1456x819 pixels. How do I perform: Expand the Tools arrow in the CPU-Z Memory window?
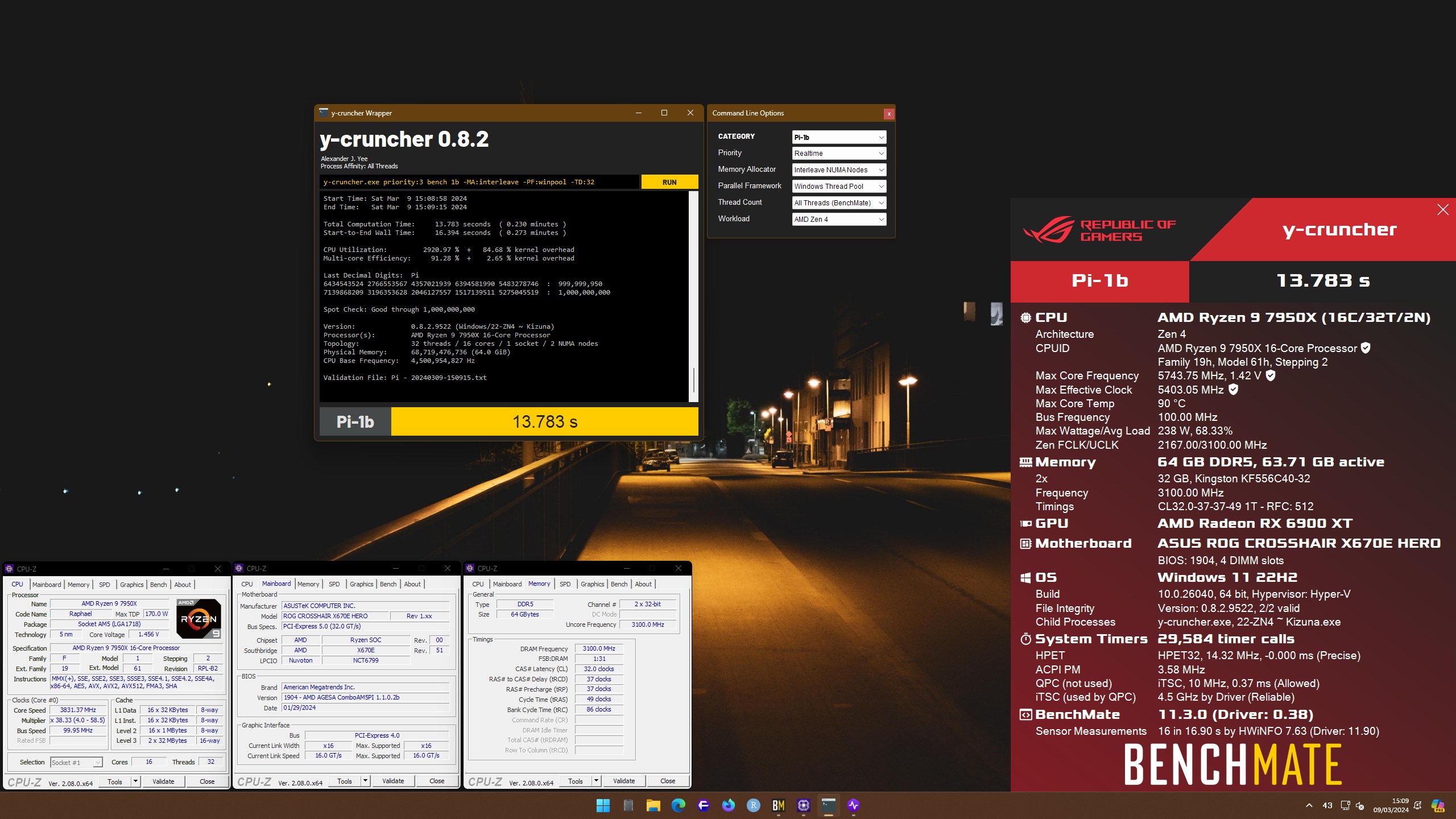click(596, 781)
